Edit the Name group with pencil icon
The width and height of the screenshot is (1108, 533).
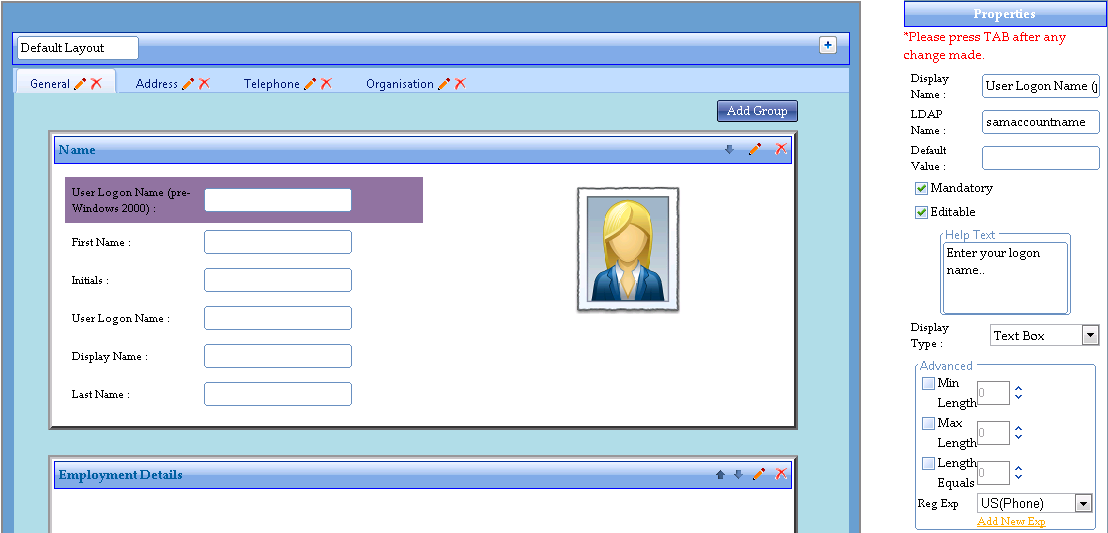click(755, 149)
